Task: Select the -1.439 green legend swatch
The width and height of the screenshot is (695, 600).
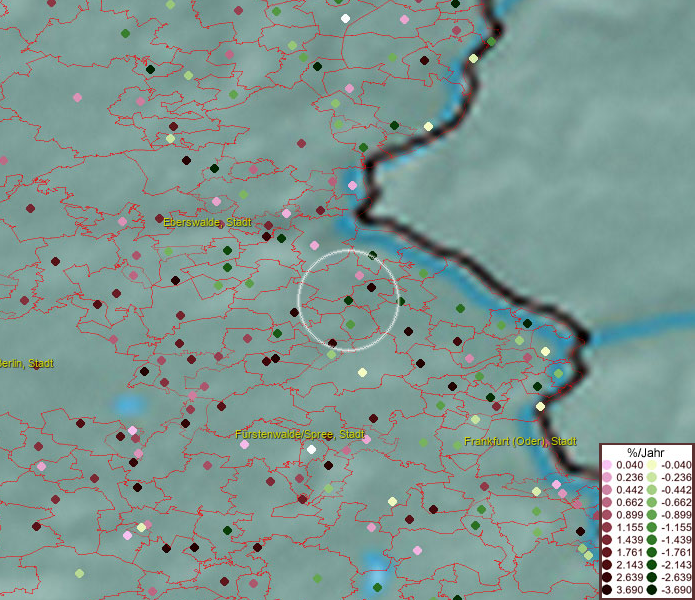Action: [651, 540]
